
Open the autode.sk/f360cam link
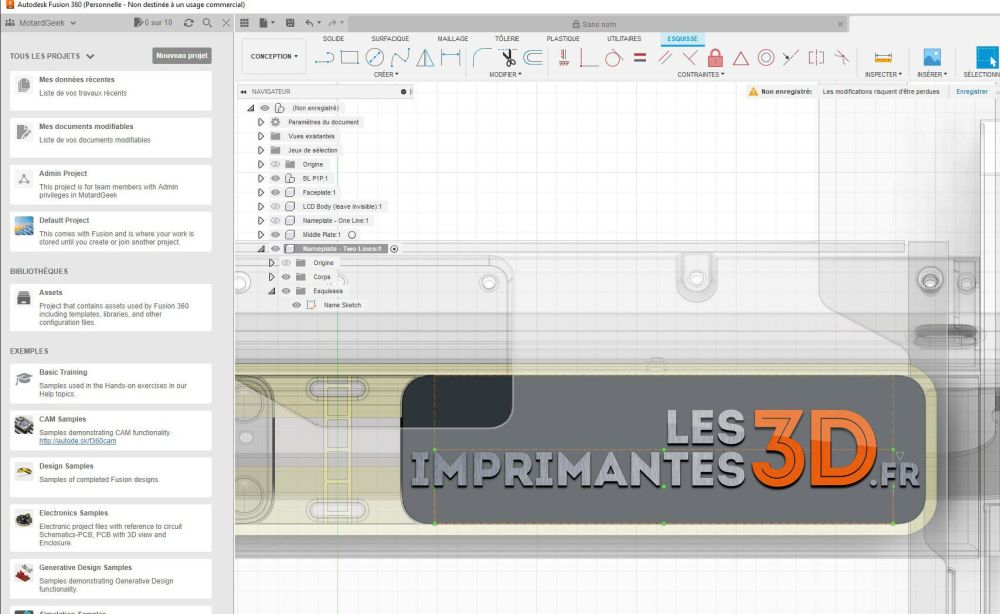click(x=78, y=441)
